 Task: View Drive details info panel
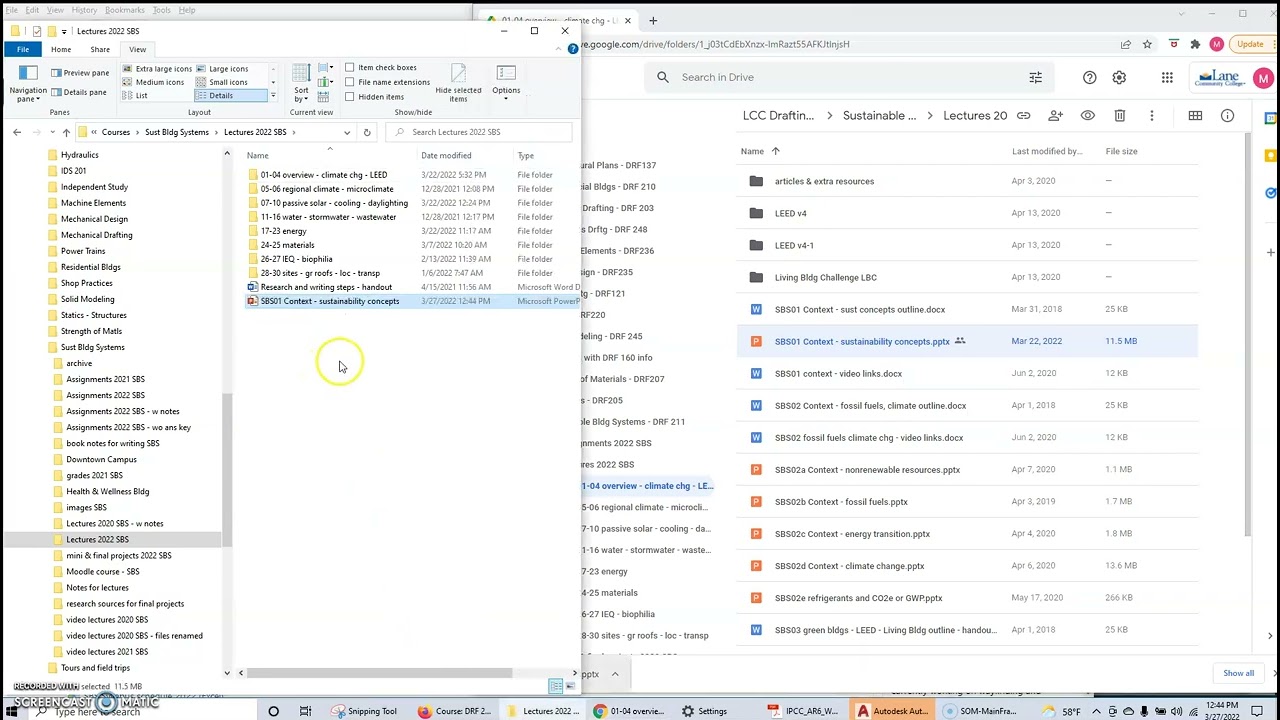1227,116
